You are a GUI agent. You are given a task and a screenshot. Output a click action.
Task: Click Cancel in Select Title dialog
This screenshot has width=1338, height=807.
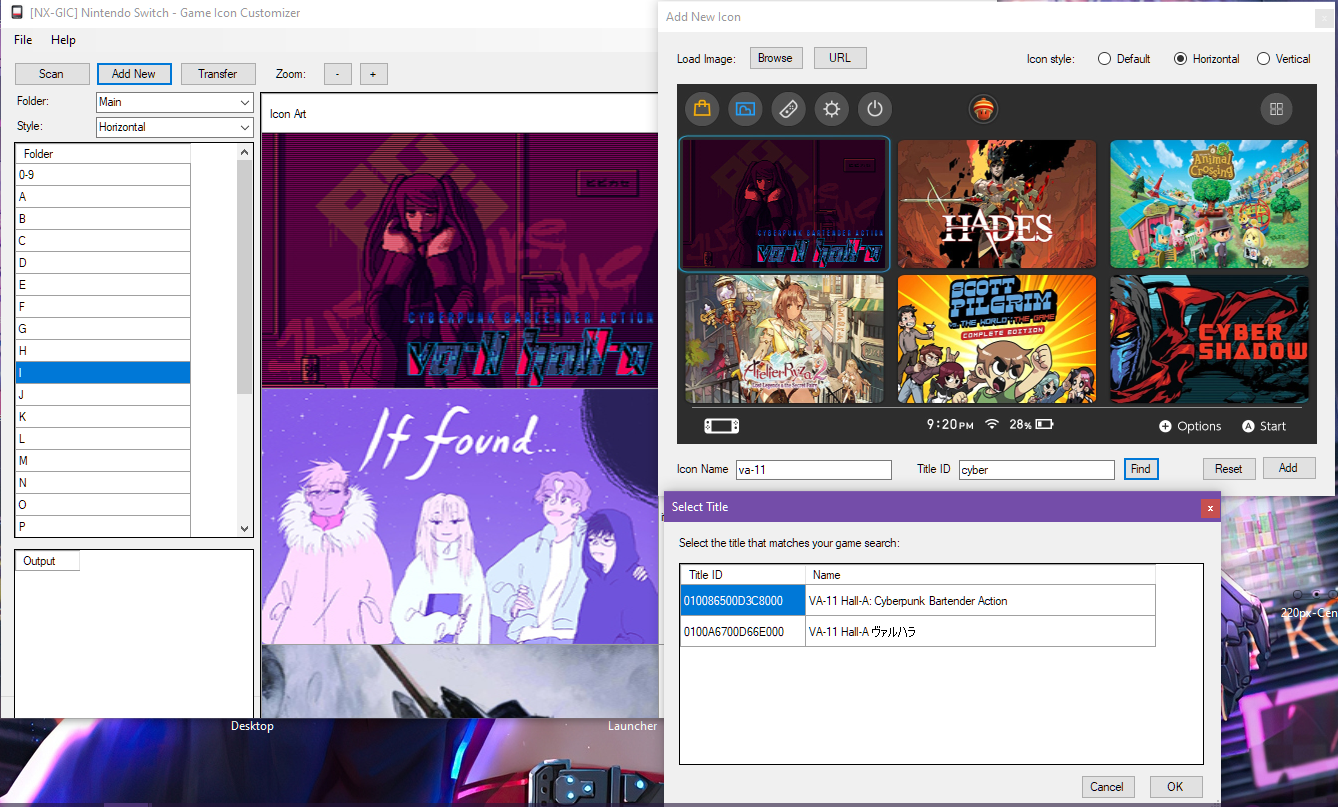point(1107,787)
